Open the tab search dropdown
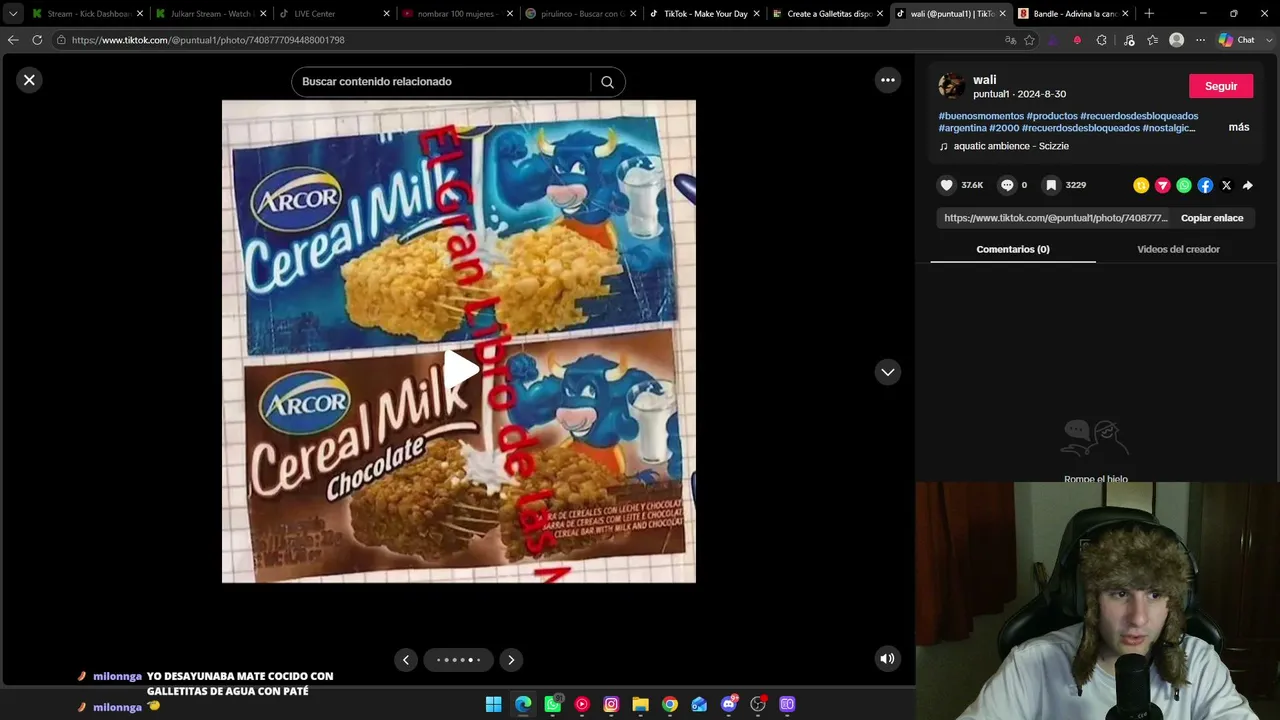This screenshot has width=1280, height=720. point(13,14)
